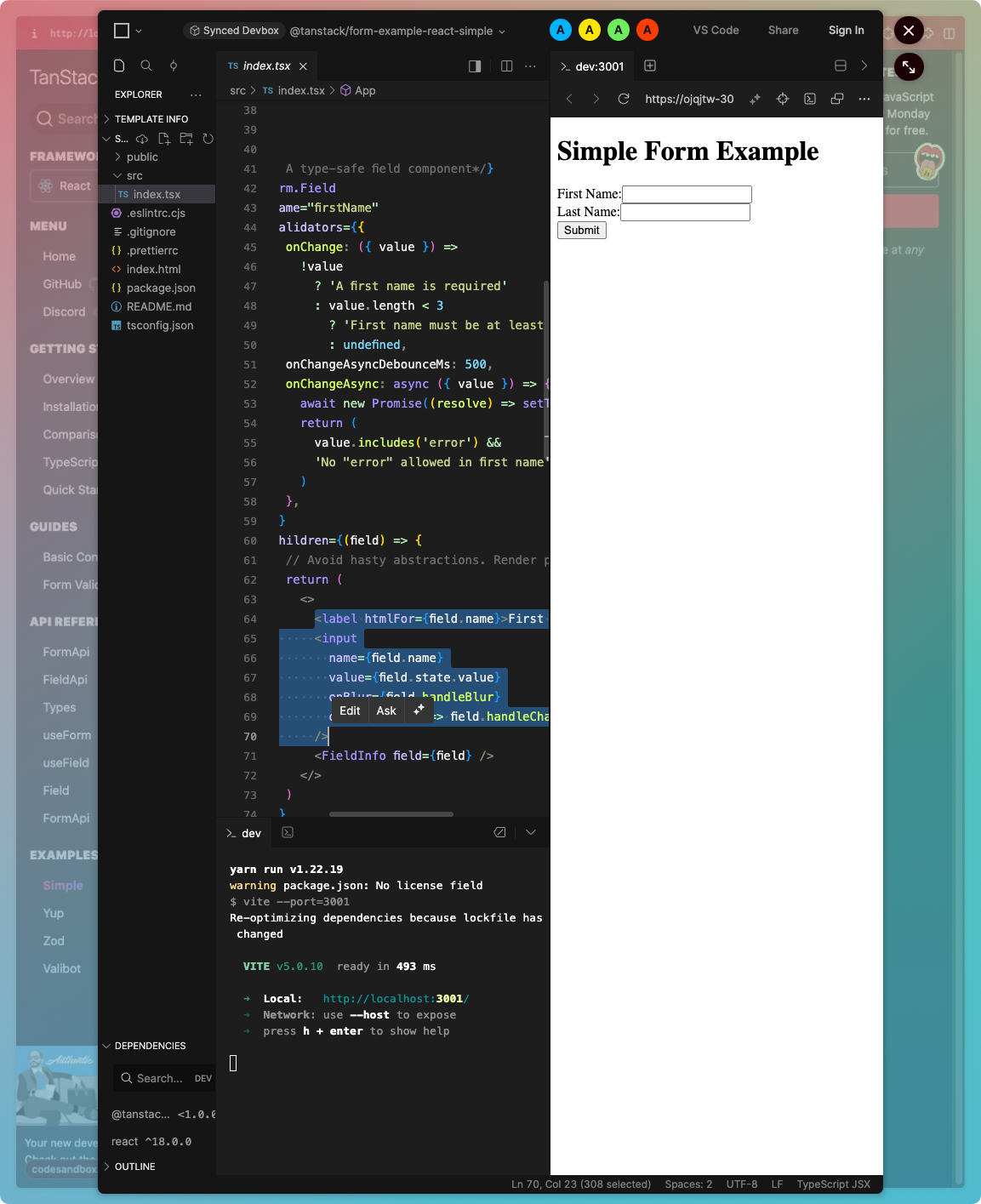Click the terminal icon next to dev tab
981x1204 pixels.
pyautogui.click(x=288, y=833)
